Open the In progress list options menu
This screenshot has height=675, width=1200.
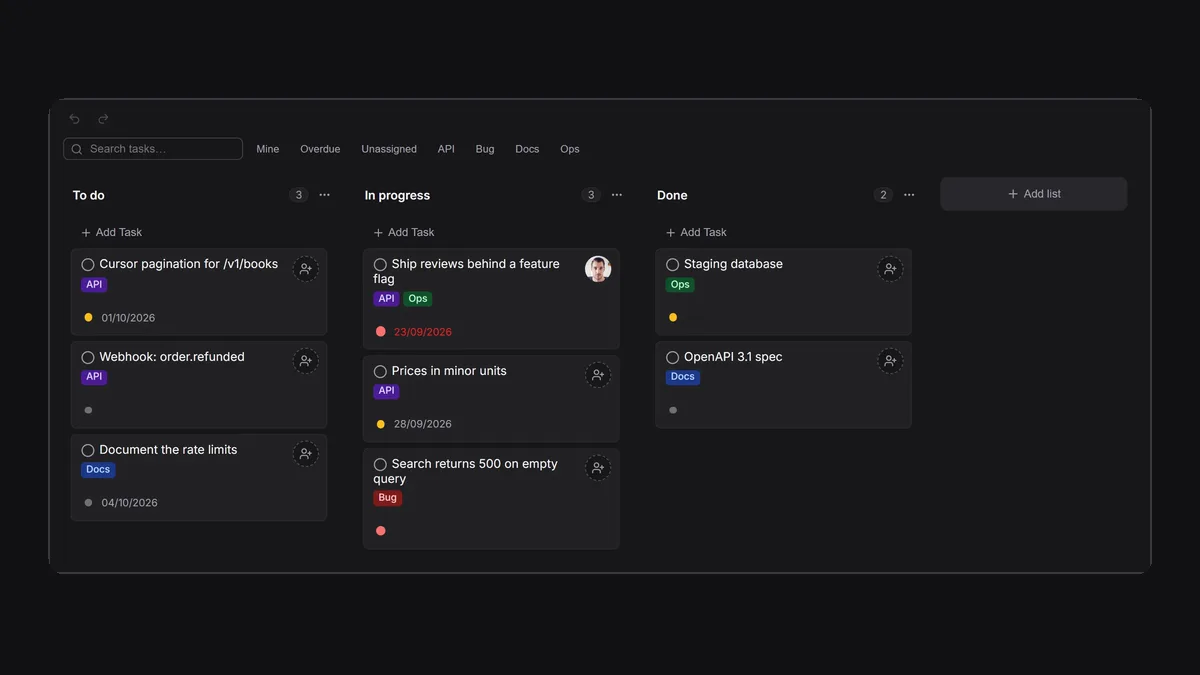tap(616, 195)
